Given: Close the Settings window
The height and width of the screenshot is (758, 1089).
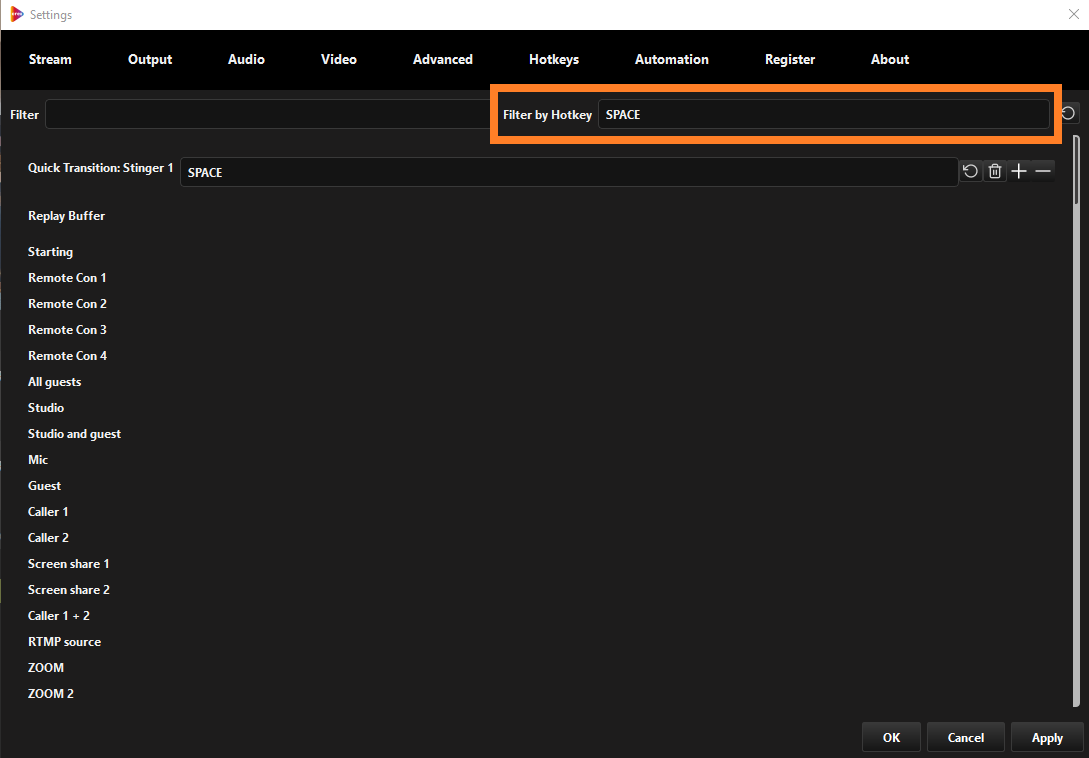Looking at the screenshot, I should point(1073,15).
